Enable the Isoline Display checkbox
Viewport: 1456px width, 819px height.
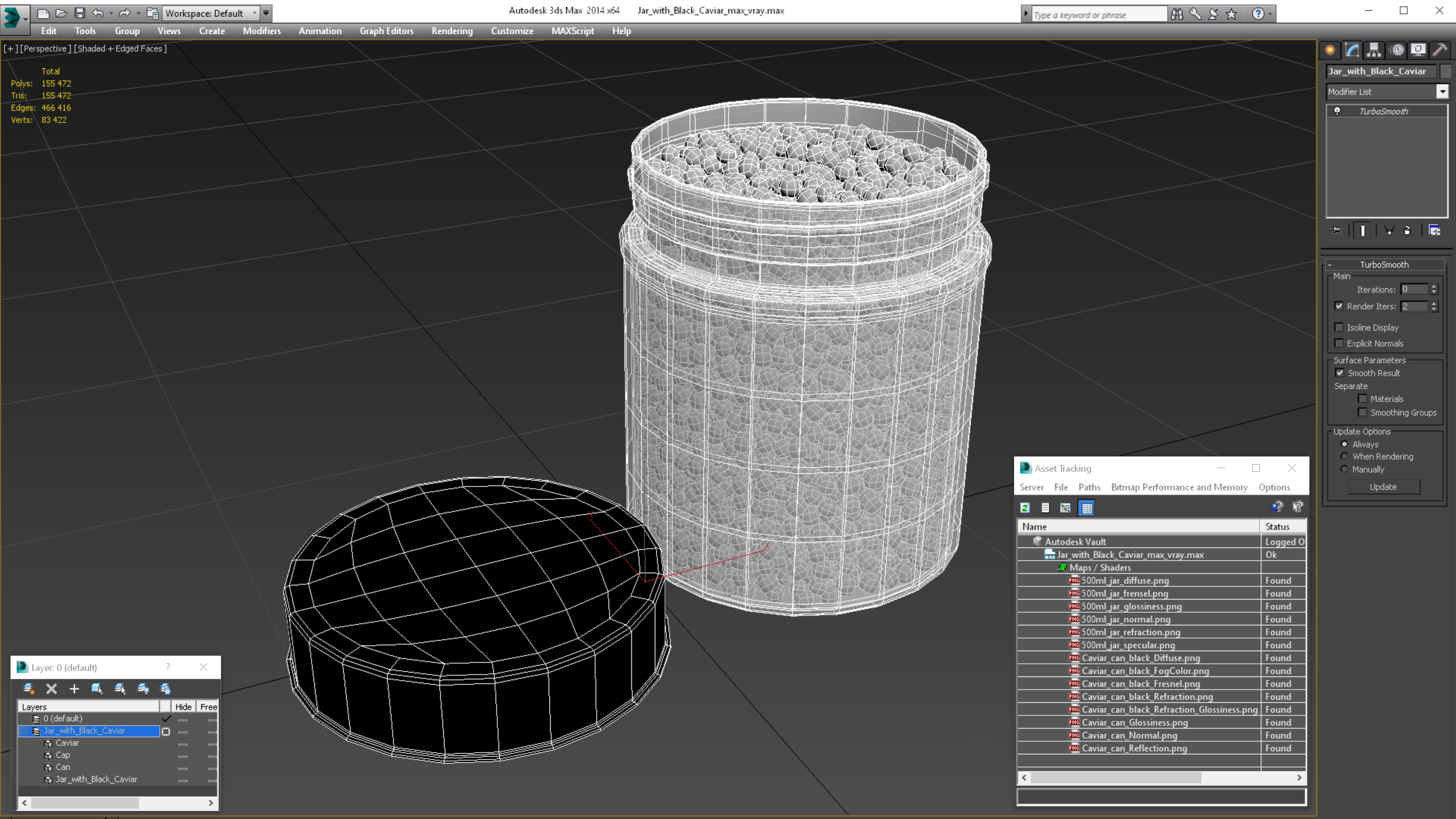(x=1338, y=327)
